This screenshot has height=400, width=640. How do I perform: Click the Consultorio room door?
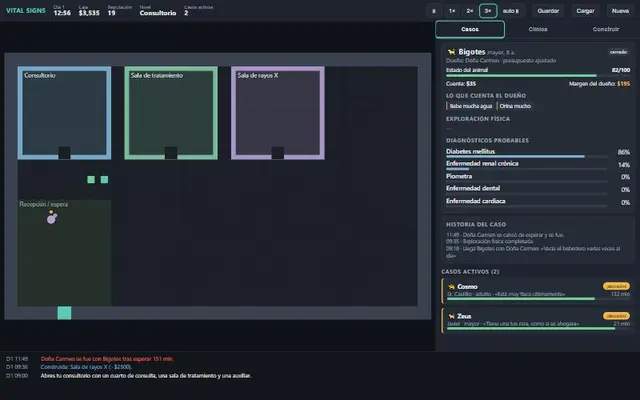click(64, 153)
